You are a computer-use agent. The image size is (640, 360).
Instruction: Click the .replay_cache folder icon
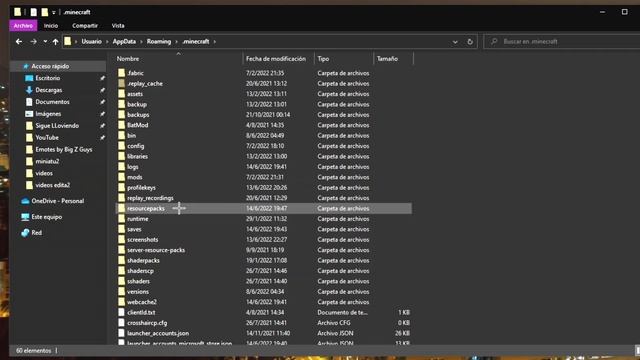click(122, 83)
